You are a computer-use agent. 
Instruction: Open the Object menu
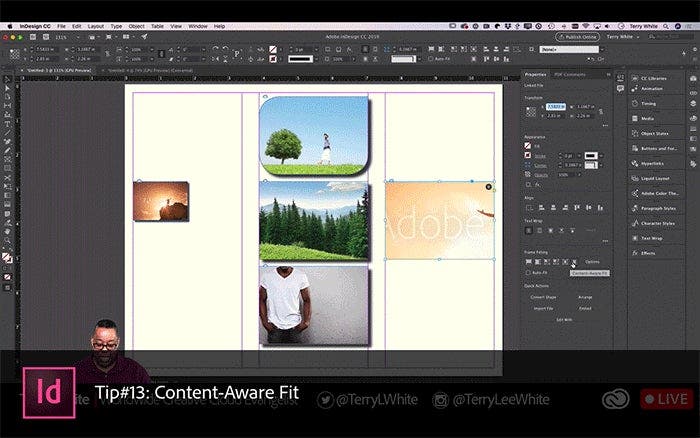pyautogui.click(x=134, y=25)
